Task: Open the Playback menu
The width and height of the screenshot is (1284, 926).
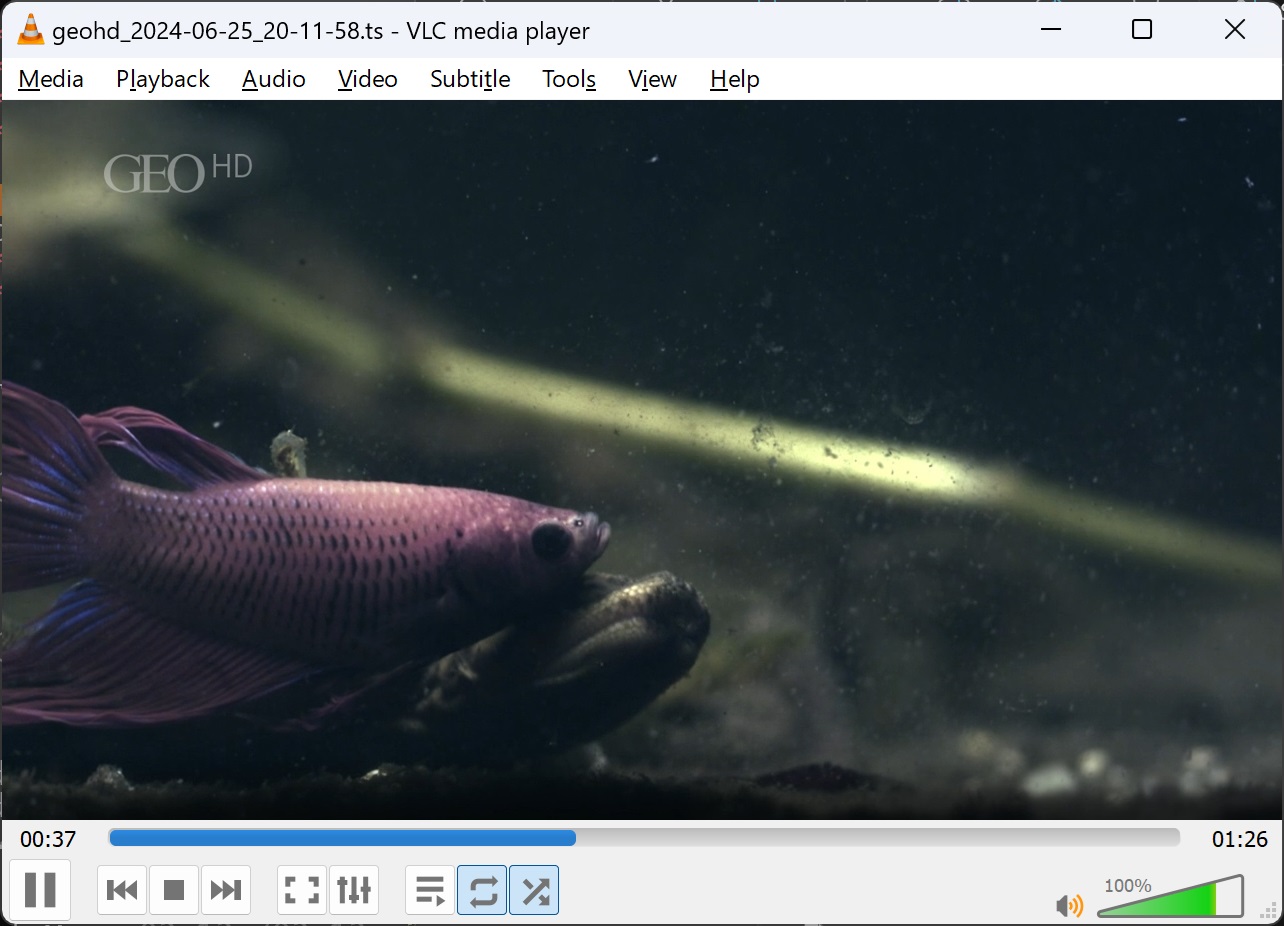Action: tap(163, 79)
